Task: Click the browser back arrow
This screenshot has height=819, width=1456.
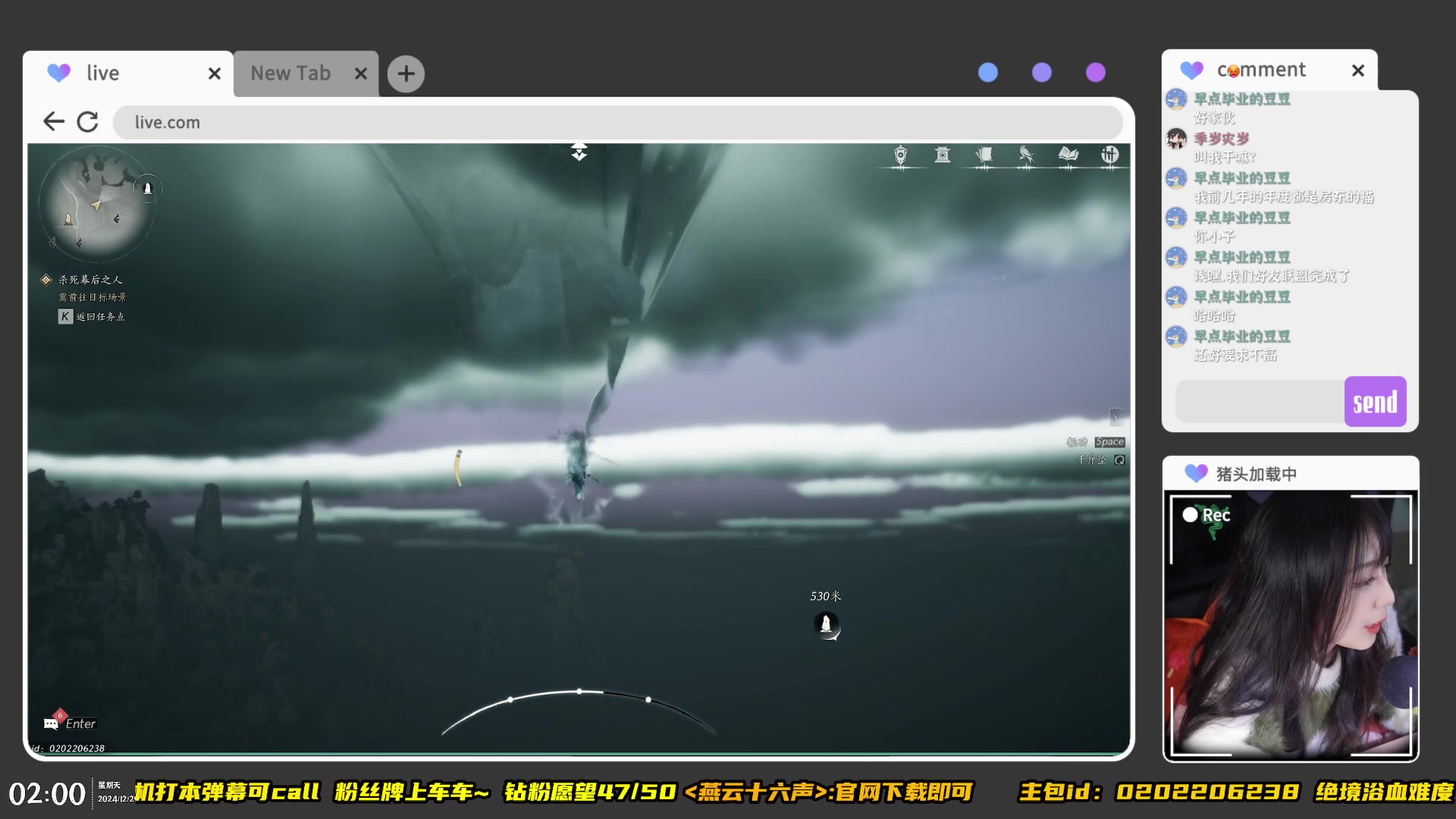Action: point(53,121)
